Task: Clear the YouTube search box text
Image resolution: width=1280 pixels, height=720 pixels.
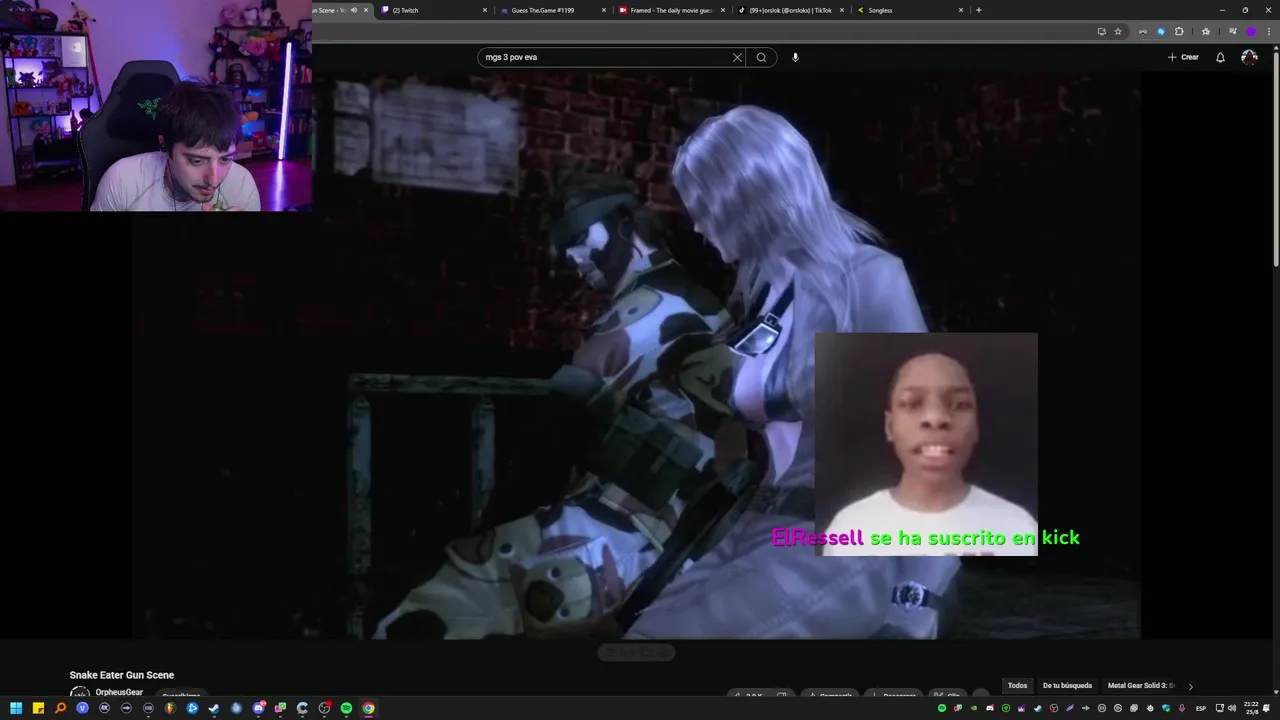Action: (x=737, y=57)
